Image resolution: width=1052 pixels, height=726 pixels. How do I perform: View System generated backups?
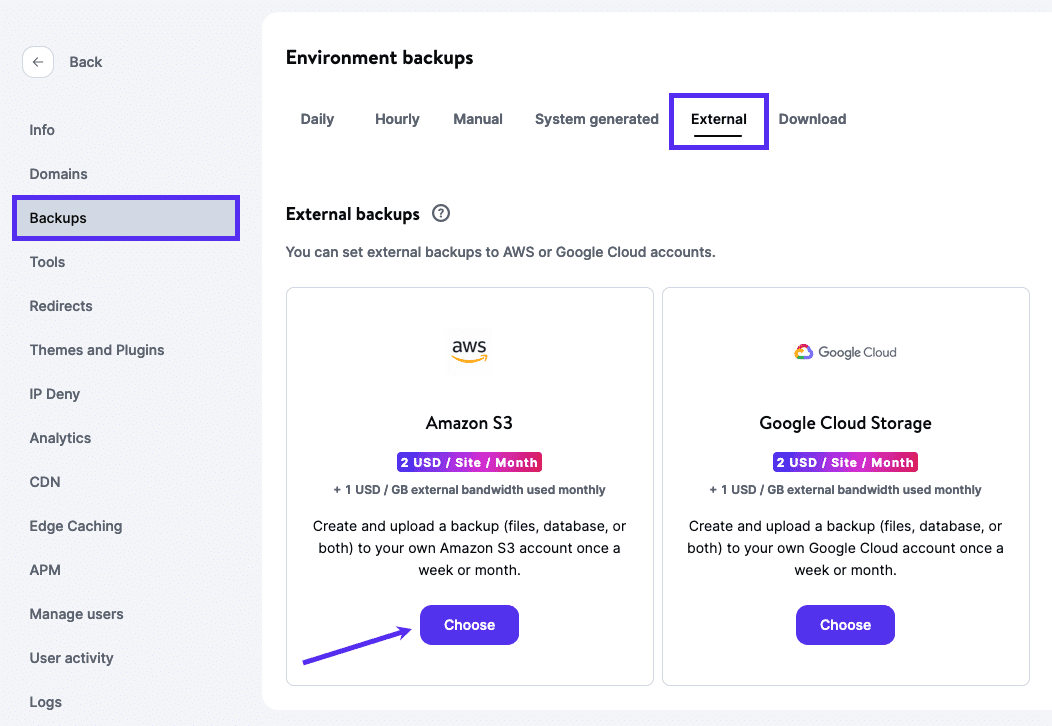pos(596,119)
